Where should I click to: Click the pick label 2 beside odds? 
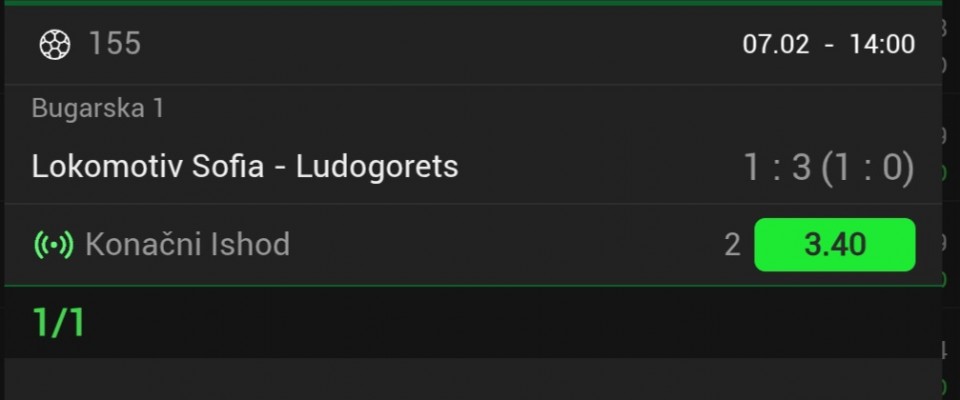click(x=732, y=245)
